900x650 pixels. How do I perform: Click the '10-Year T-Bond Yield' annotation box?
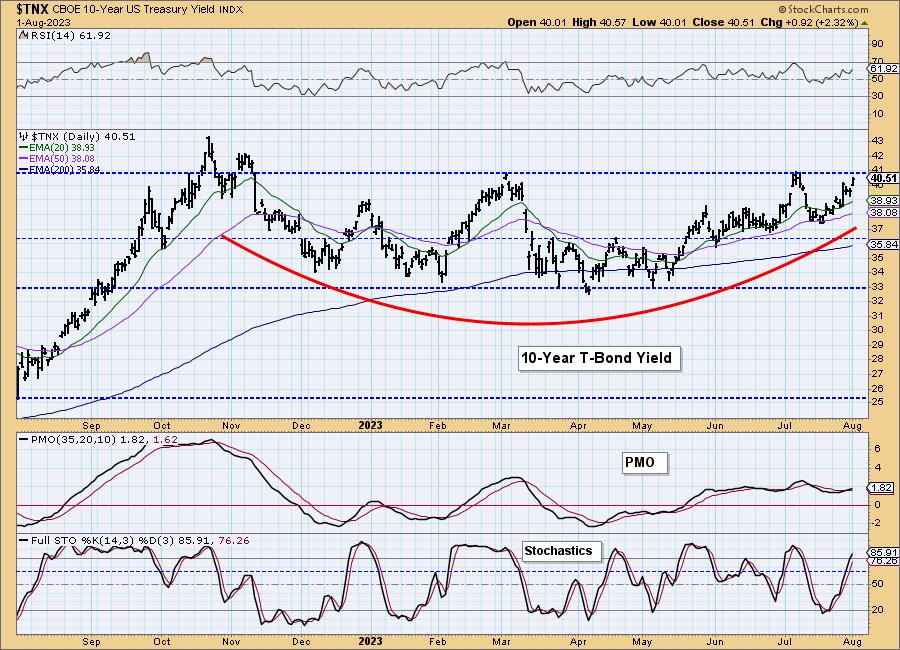click(x=597, y=358)
